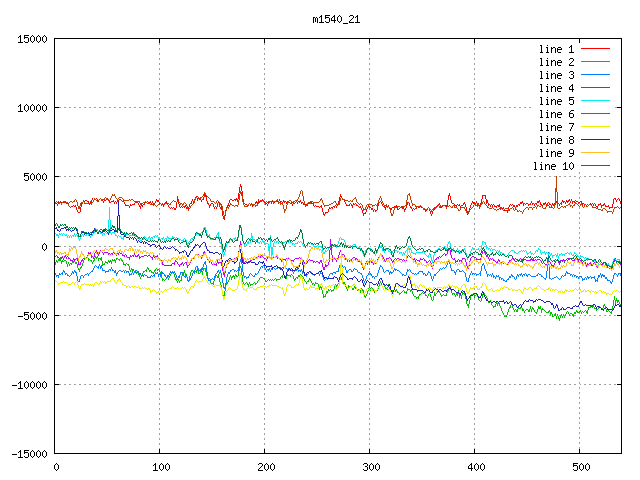The image size is (640, 480).
Task: Select the "line 3" legend entry text
Action: click(x=557, y=75)
